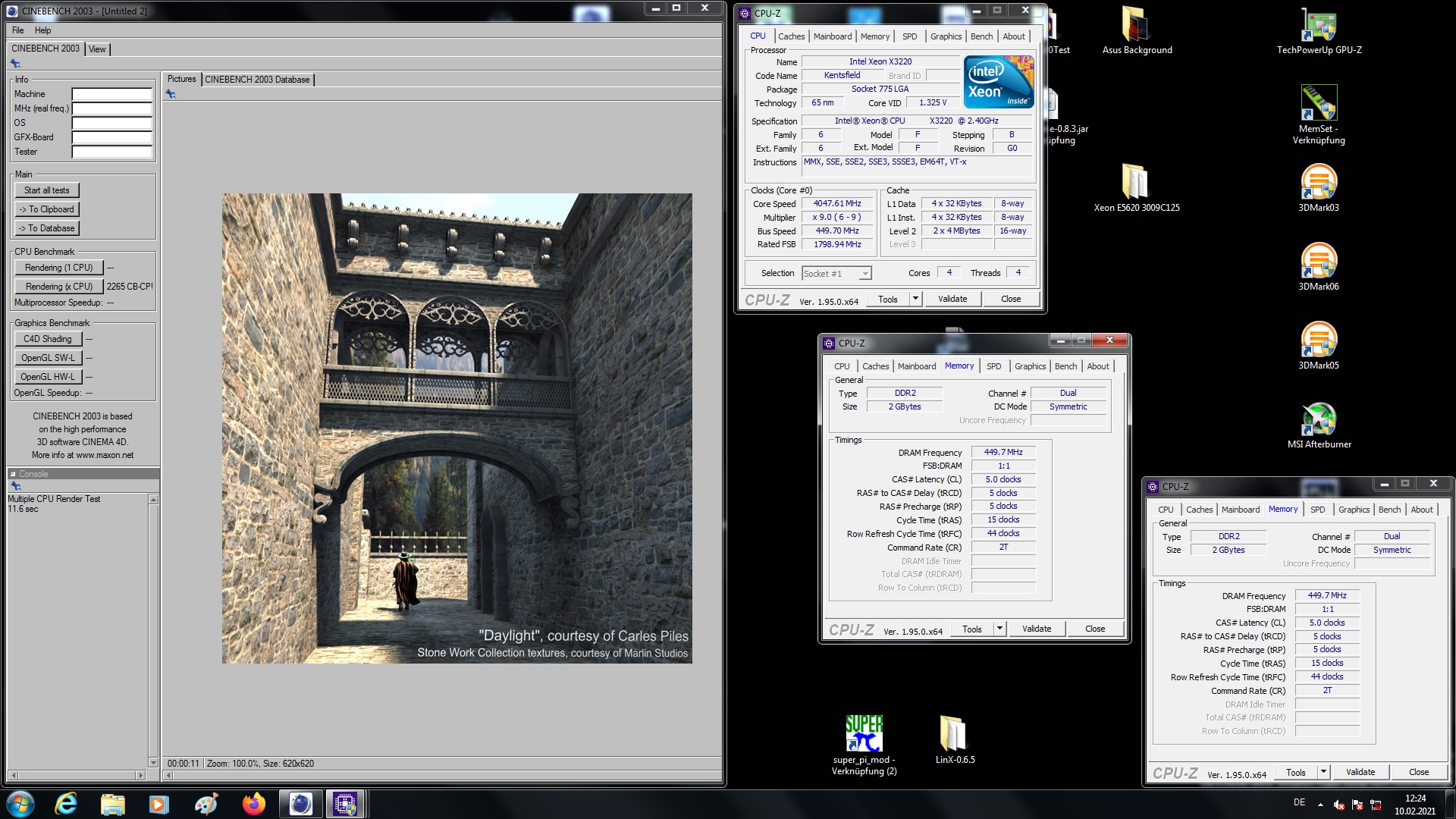Launch Firefox from the taskbar
Image resolution: width=1456 pixels, height=819 pixels.
tap(253, 804)
